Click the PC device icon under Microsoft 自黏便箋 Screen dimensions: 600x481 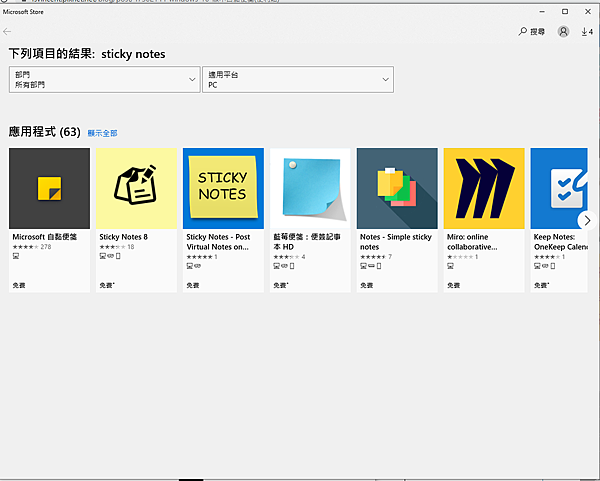(x=16, y=256)
